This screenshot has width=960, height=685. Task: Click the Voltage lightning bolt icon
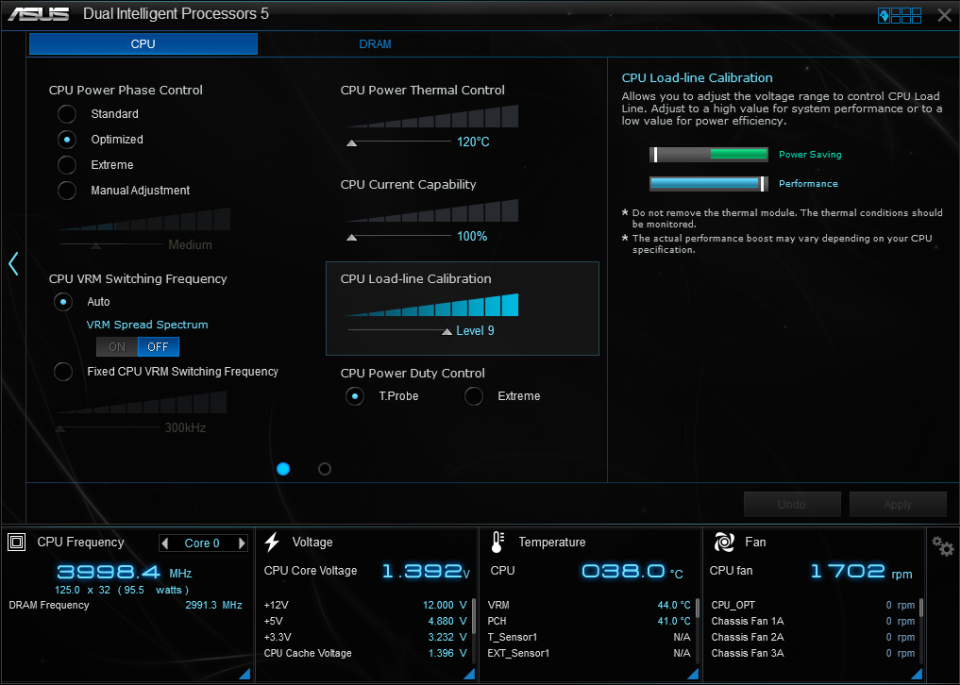(x=272, y=542)
